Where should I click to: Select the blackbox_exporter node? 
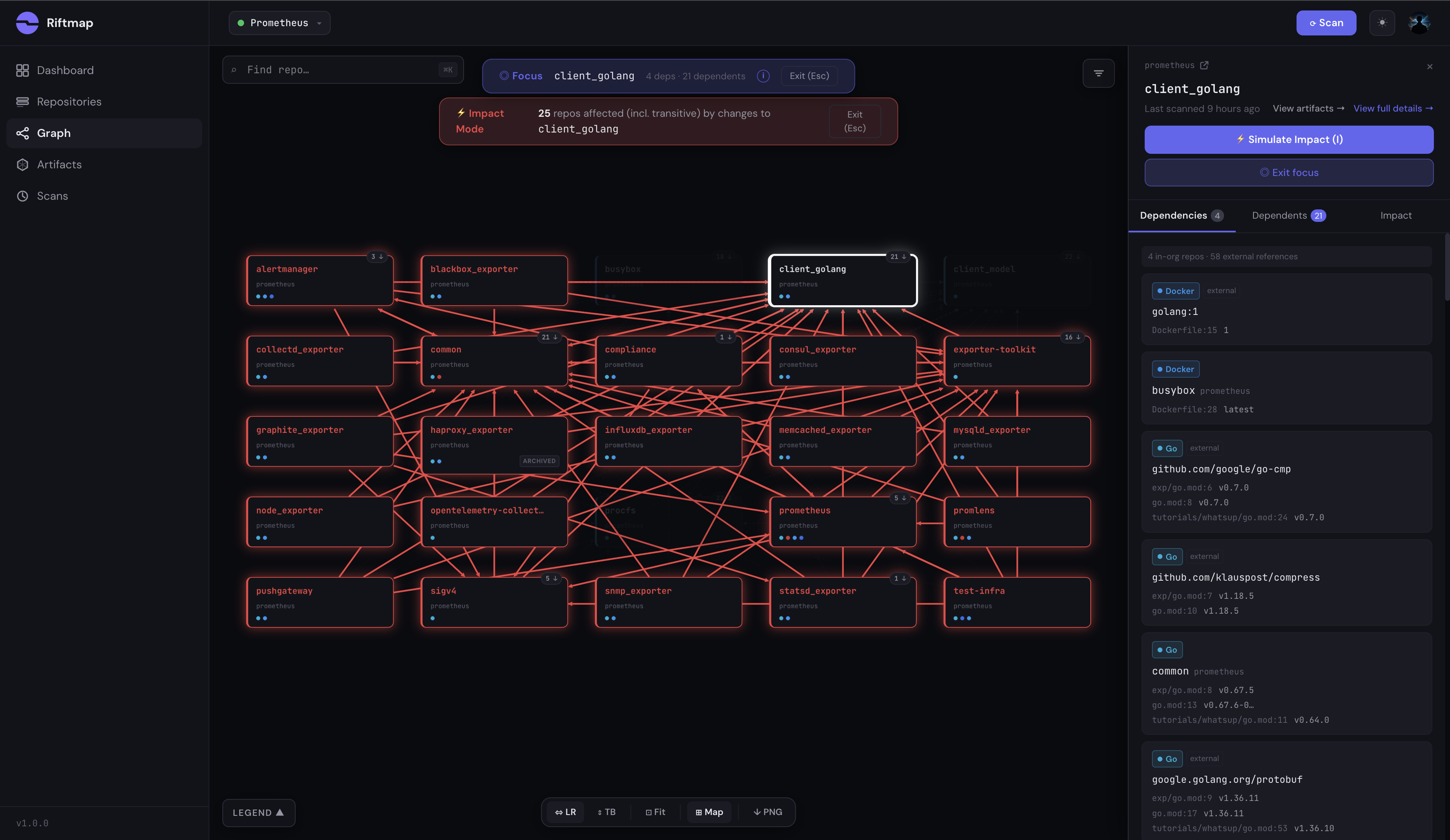pos(494,281)
